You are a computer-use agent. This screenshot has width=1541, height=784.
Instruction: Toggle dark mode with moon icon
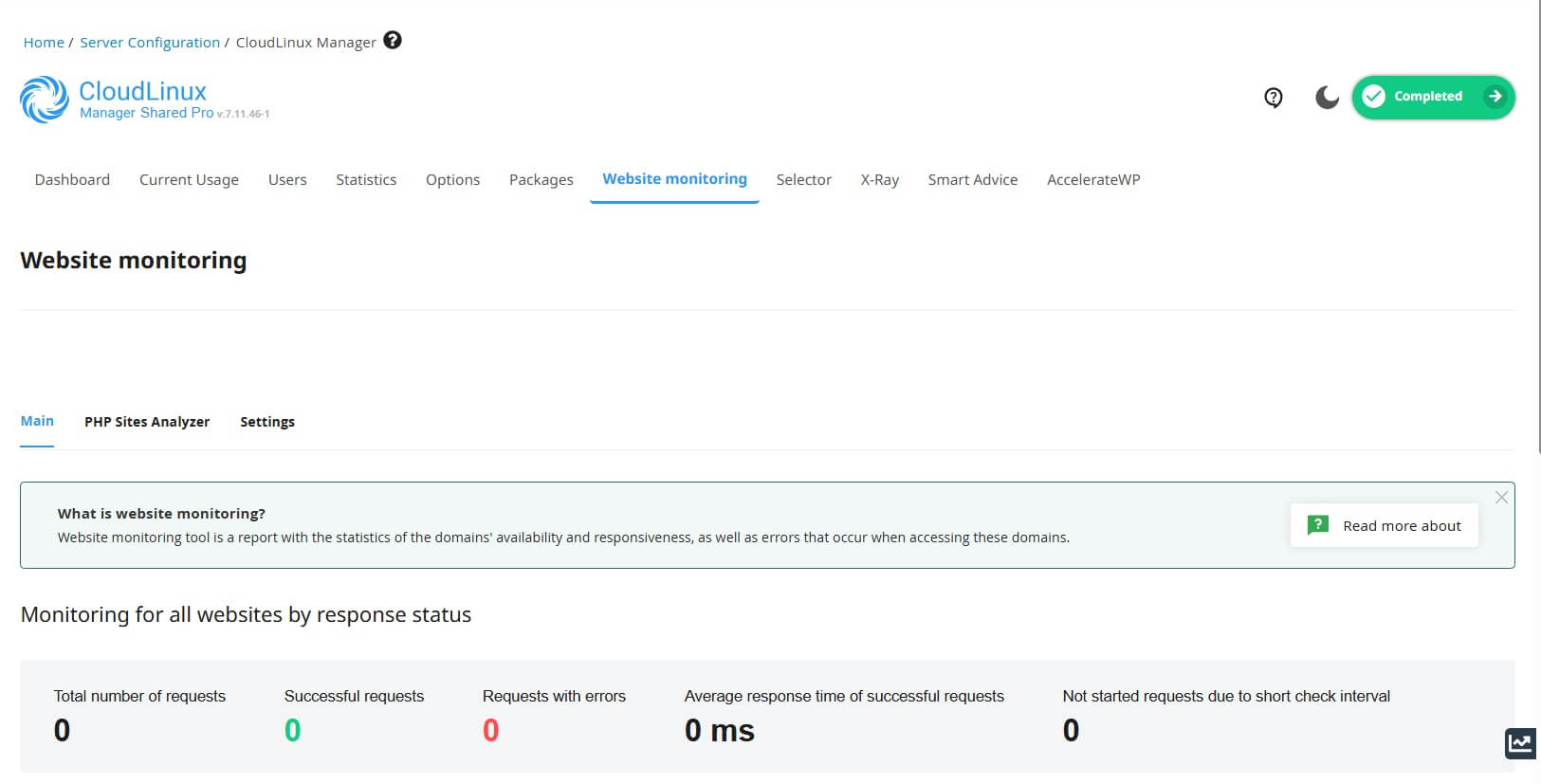tap(1327, 97)
